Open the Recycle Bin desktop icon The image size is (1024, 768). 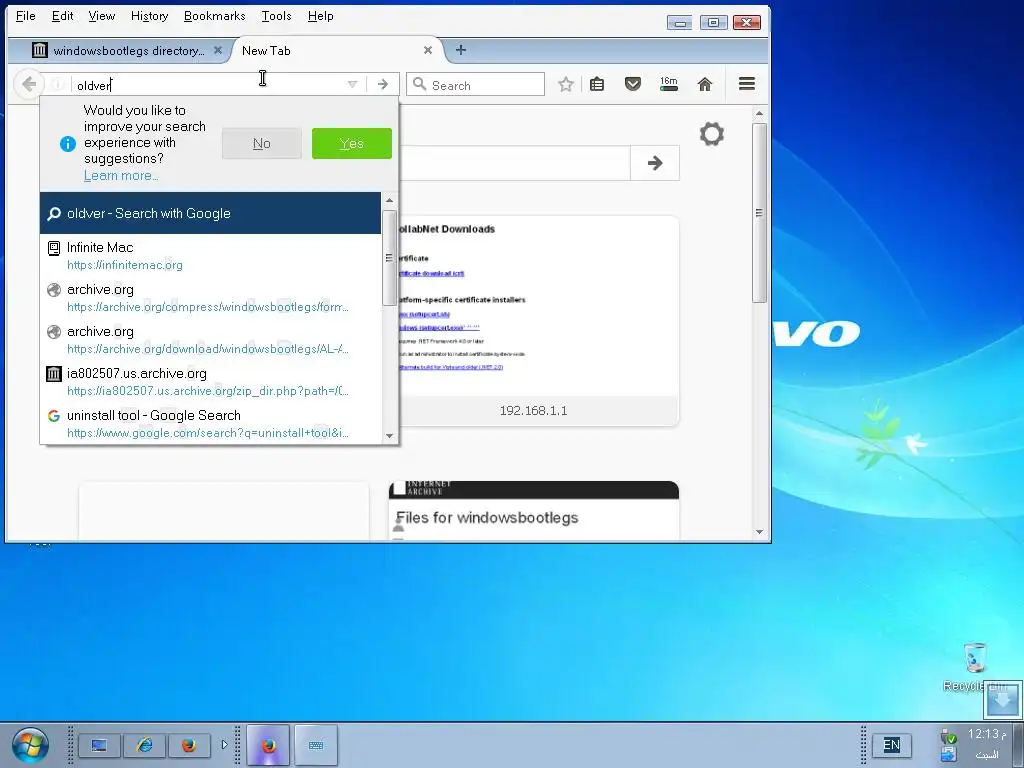click(975, 667)
